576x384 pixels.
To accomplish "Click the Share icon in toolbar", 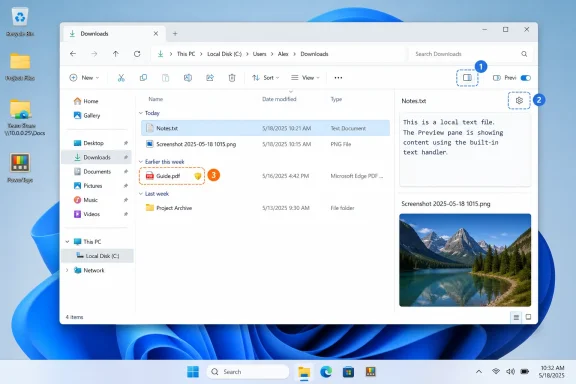I will (210, 78).
